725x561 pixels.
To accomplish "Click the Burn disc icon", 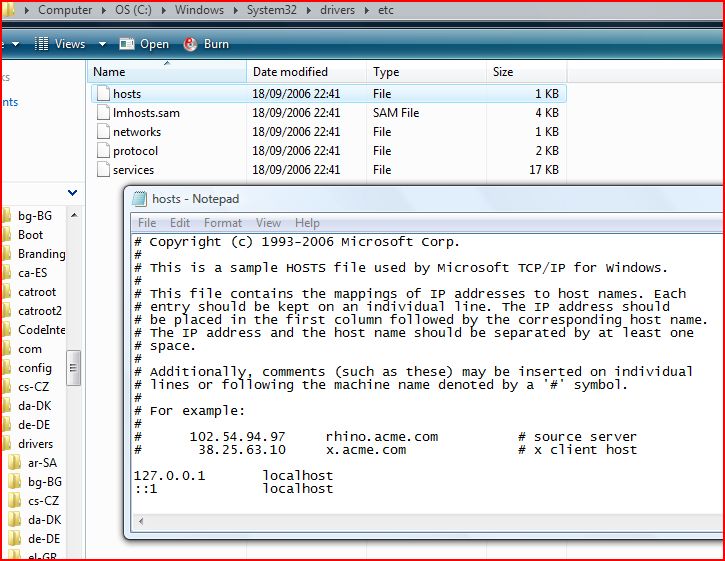I will point(190,44).
